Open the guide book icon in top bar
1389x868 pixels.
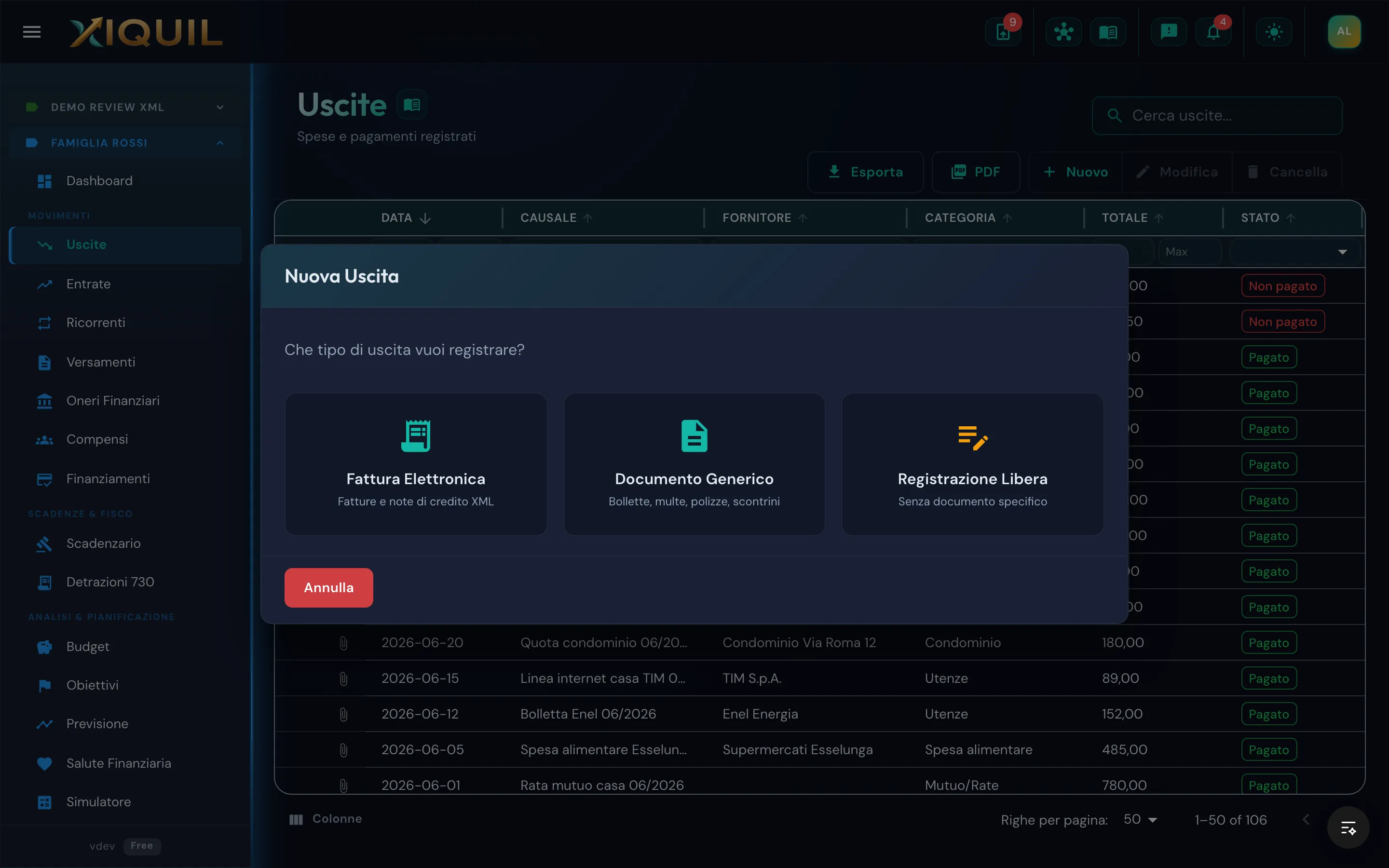point(1108,32)
